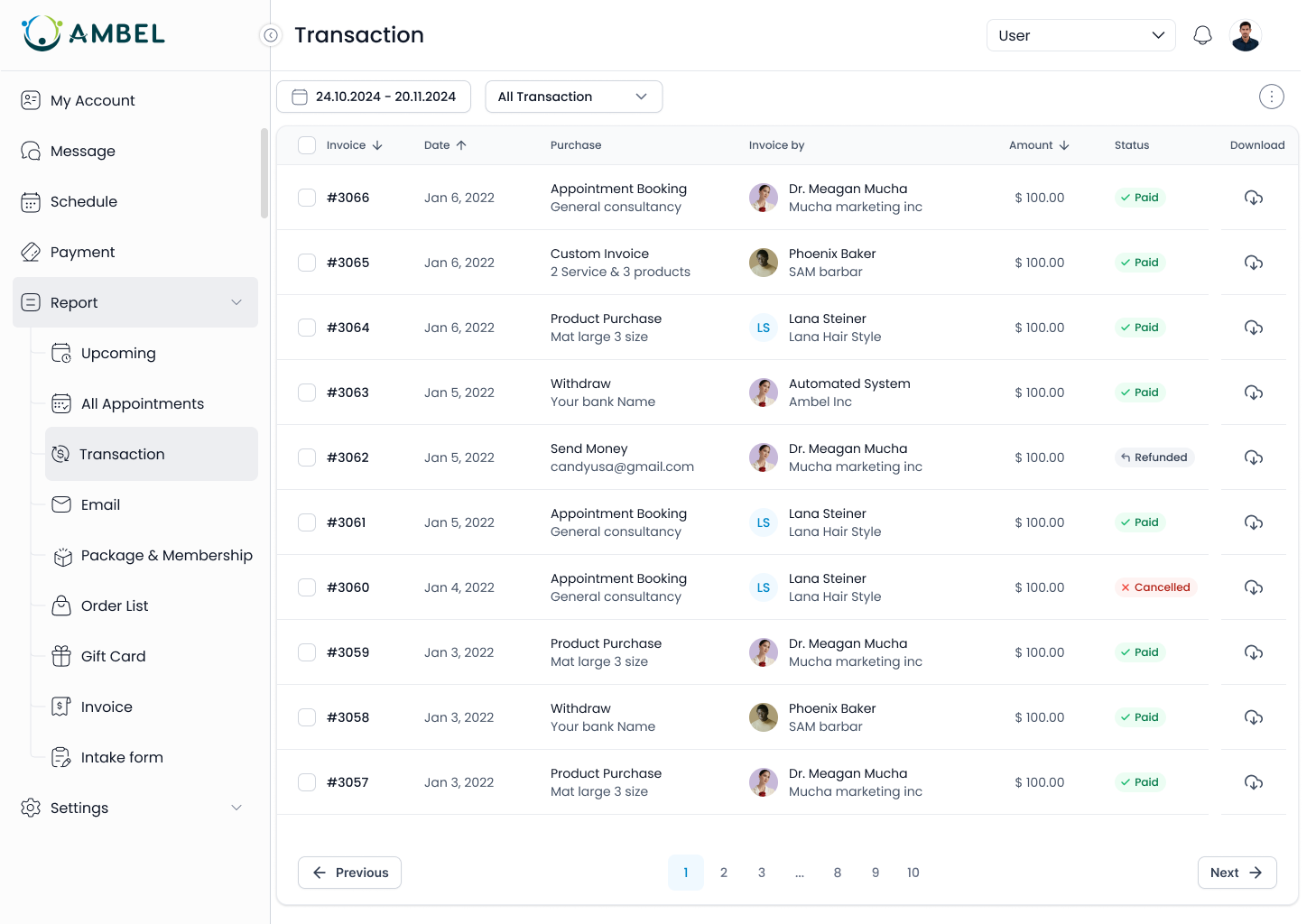
Task: Switch to the Order List section
Action: click(x=115, y=605)
